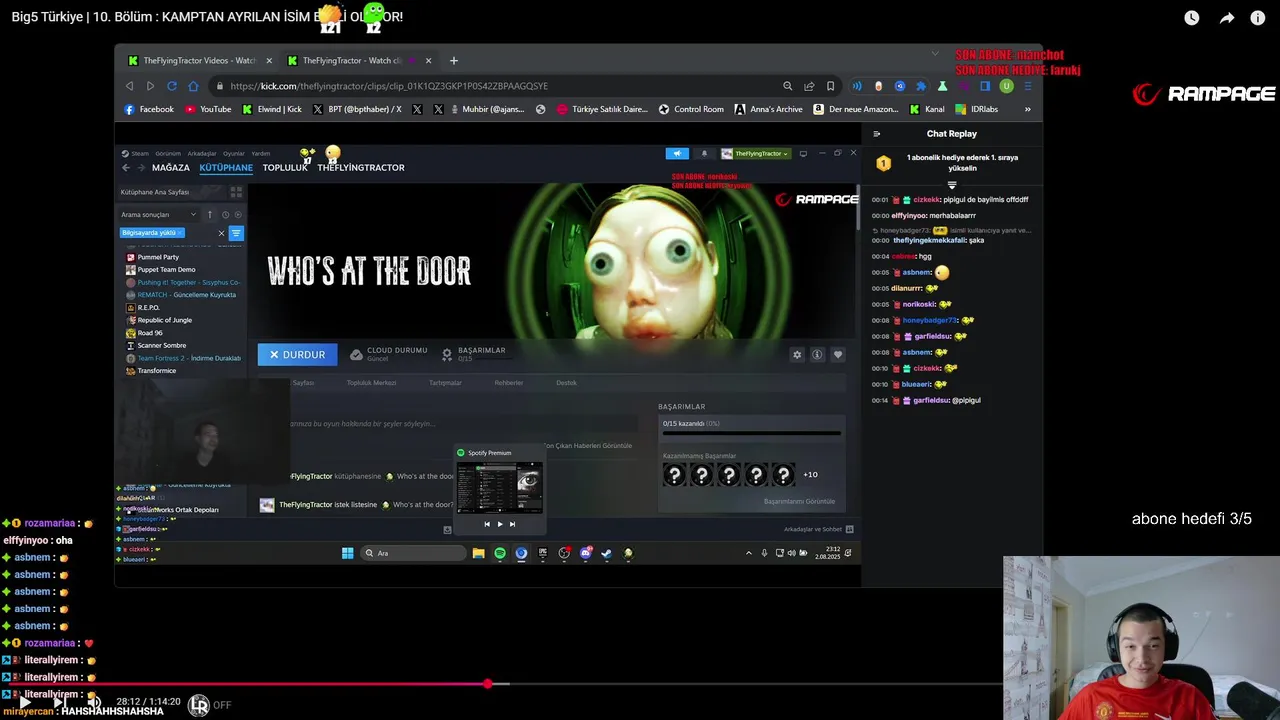Click the DURDUR button to stop game
Image resolution: width=1280 pixels, height=720 pixels.
coord(297,355)
